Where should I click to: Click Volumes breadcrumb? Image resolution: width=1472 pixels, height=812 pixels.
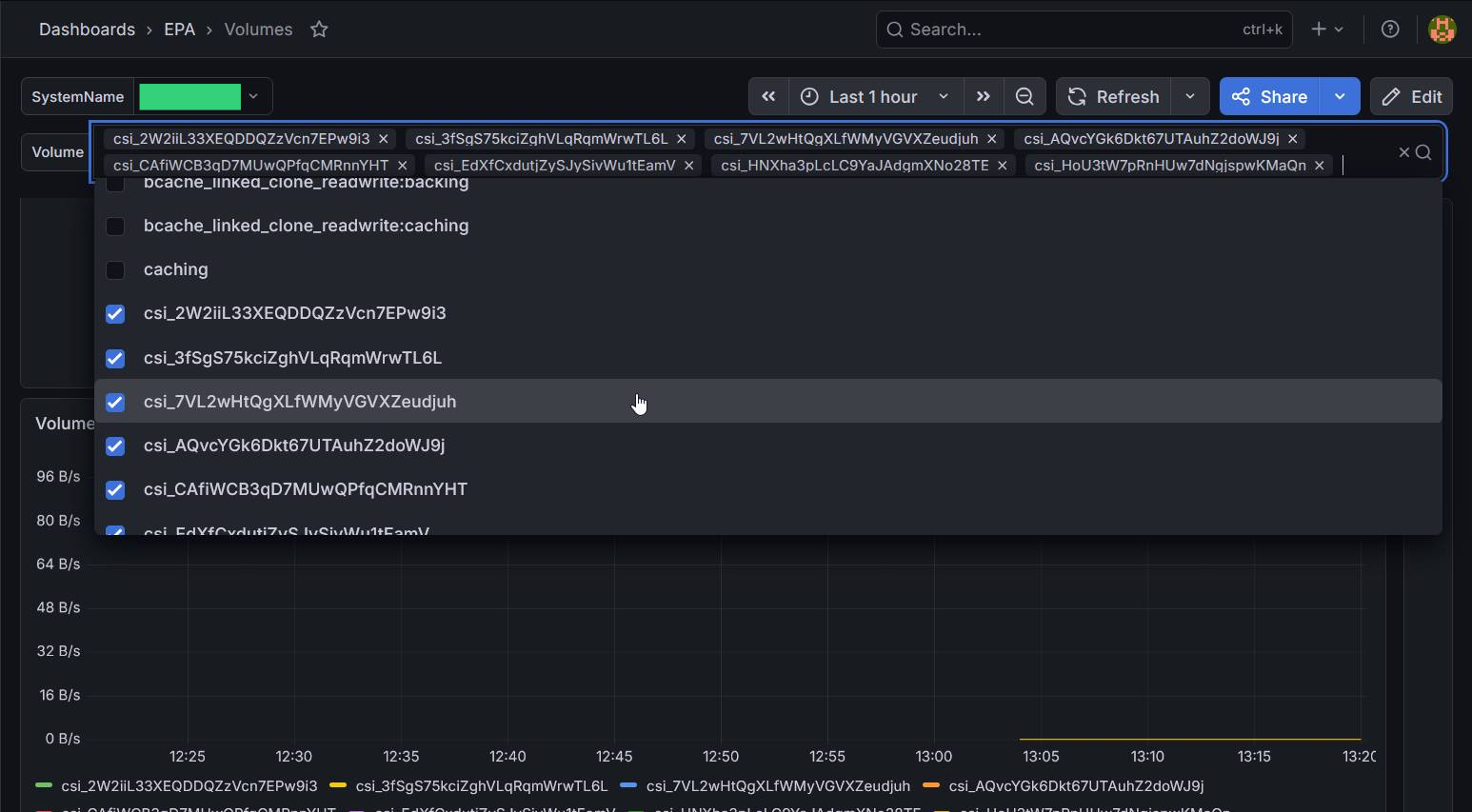(258, 30)
